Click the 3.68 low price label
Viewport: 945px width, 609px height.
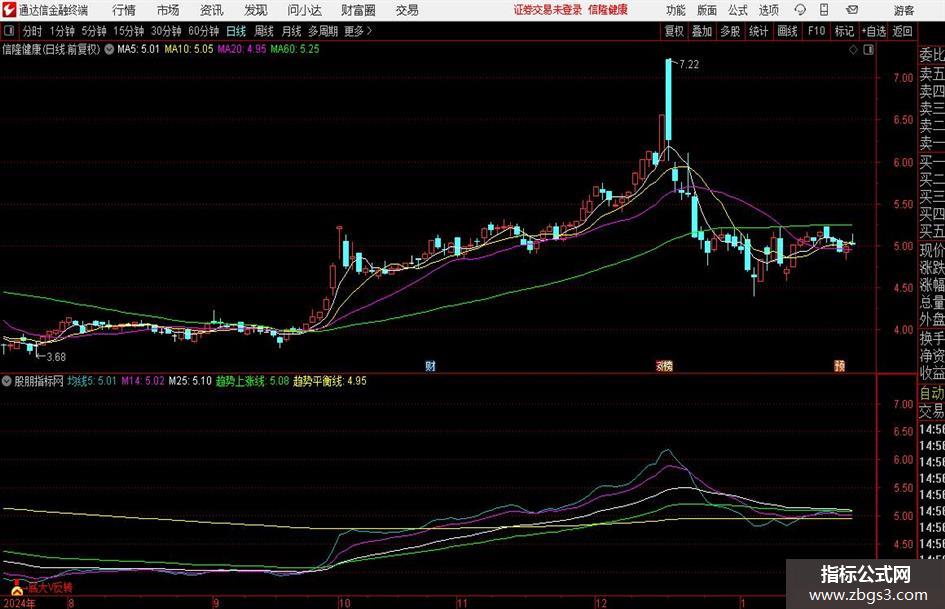pyautogui.click(x=56, y=357)
